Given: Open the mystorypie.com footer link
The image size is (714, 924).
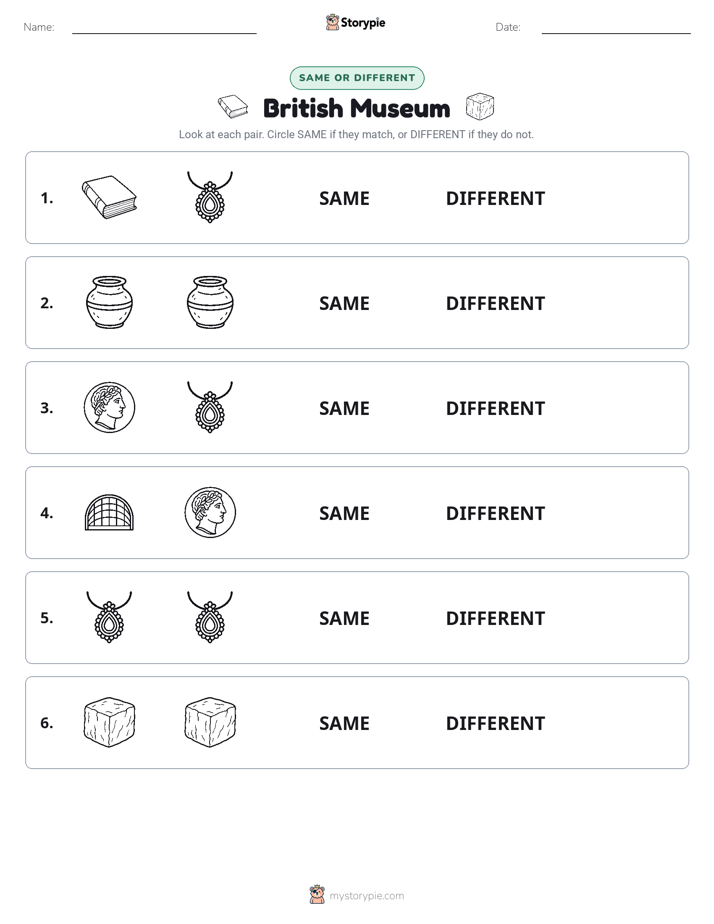Looking at the screenshot, I should (366, 896).
